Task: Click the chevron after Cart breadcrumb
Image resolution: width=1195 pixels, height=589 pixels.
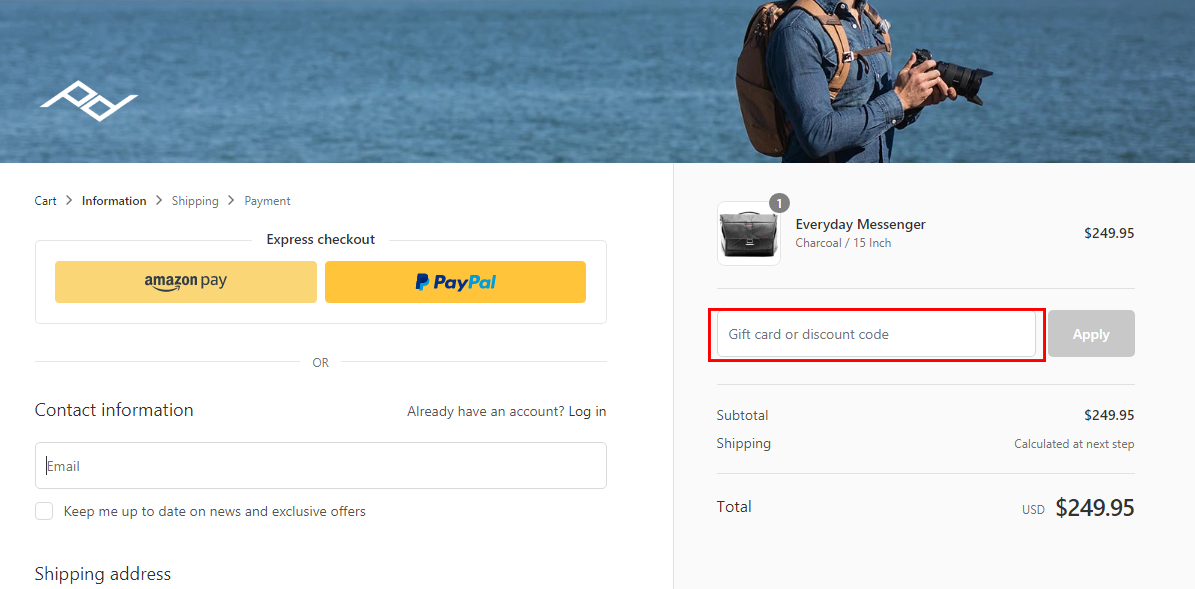Action: tap(69, 200)
